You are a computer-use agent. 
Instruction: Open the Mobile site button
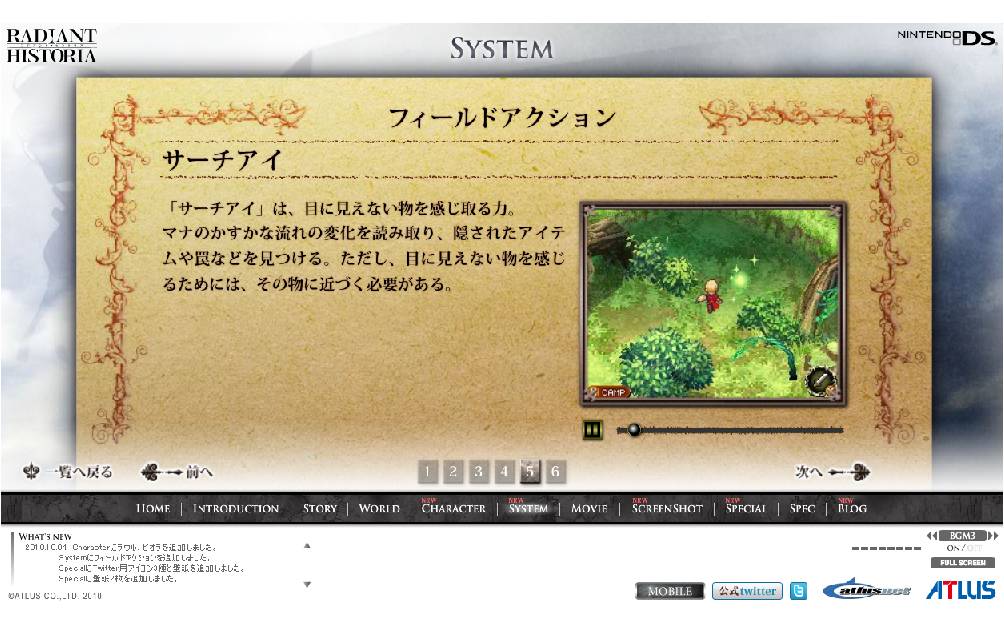click(670, 591)
